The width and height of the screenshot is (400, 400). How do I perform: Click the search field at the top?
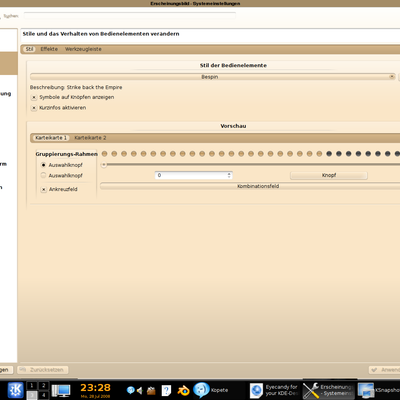pyautogui.click(x=130, y=16)
